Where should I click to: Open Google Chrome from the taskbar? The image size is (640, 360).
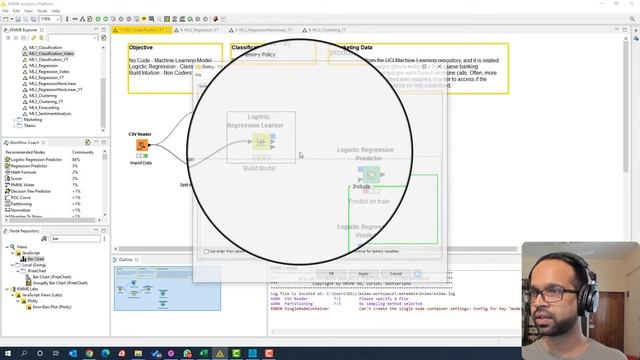89,353
